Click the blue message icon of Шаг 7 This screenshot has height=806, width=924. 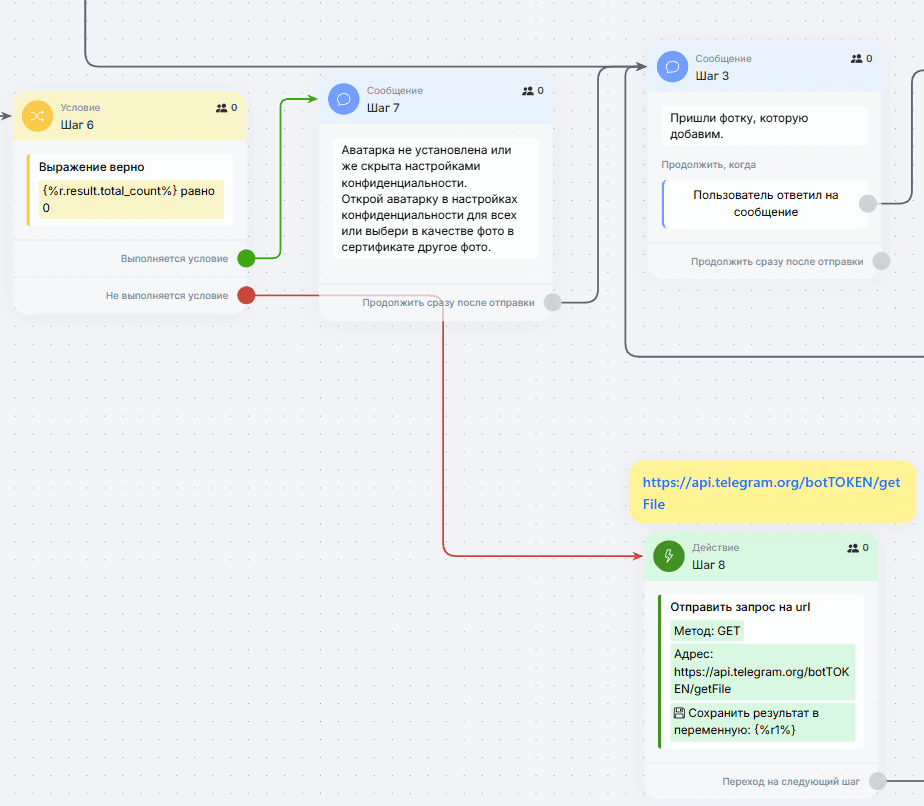(344, 99)
